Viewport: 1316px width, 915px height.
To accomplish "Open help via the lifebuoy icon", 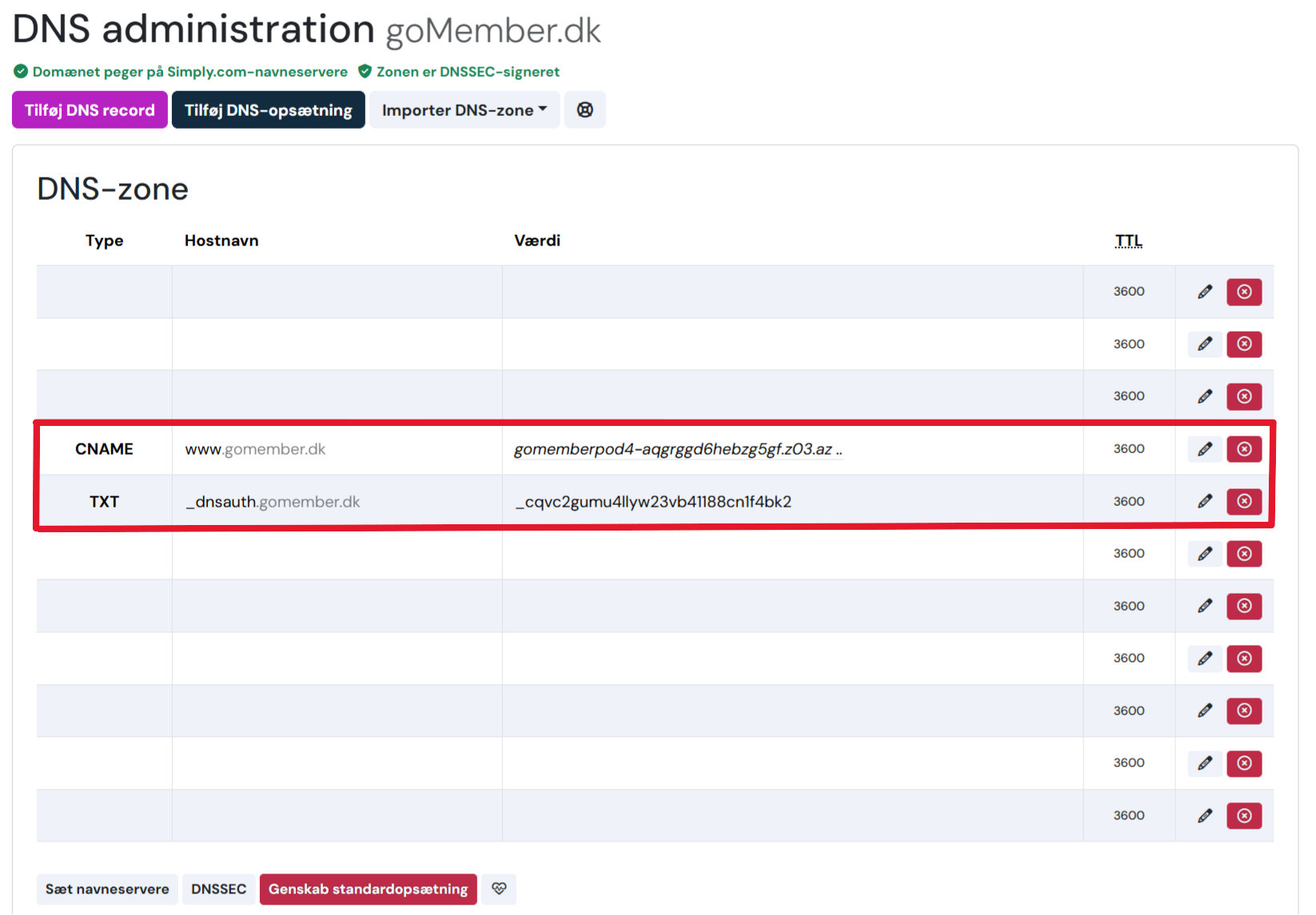I will click(585, 109).
